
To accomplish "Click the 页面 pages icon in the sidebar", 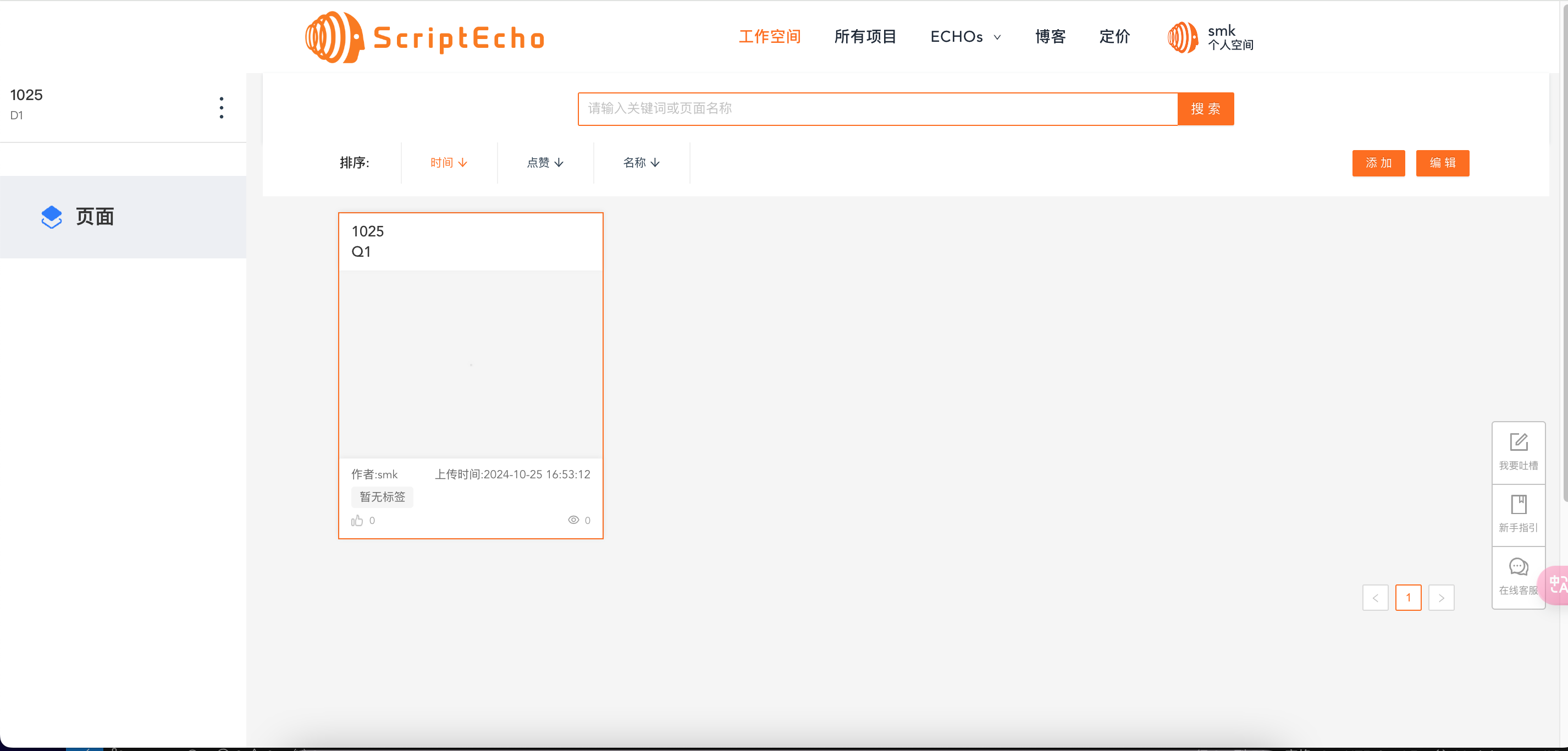I will pos(51,217).
